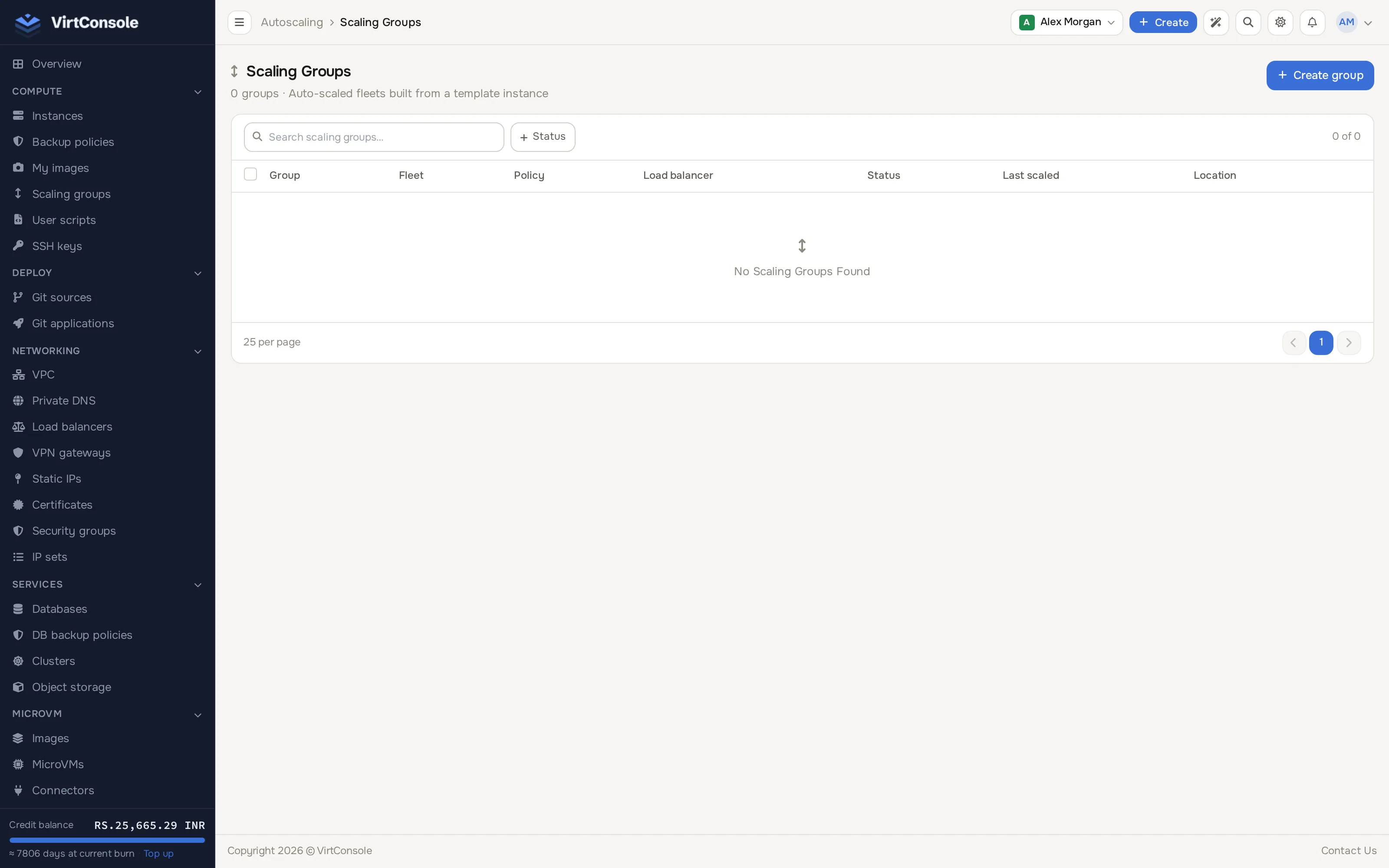This screenshot has height=868, width=1389.
Task: Click the Connectors plug icon
Action: click(18, 790)
